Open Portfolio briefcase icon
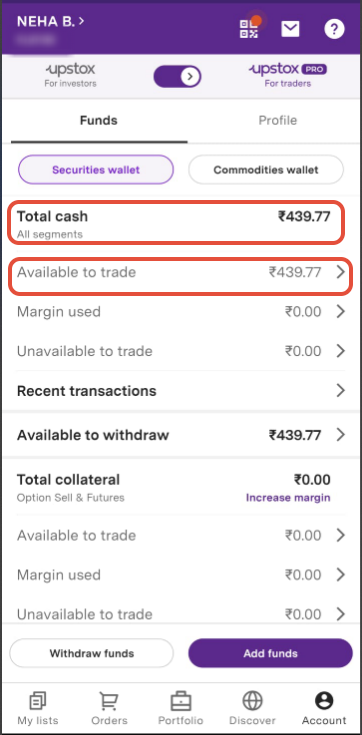The image size is (362, 735). click(x=181, y=708)
